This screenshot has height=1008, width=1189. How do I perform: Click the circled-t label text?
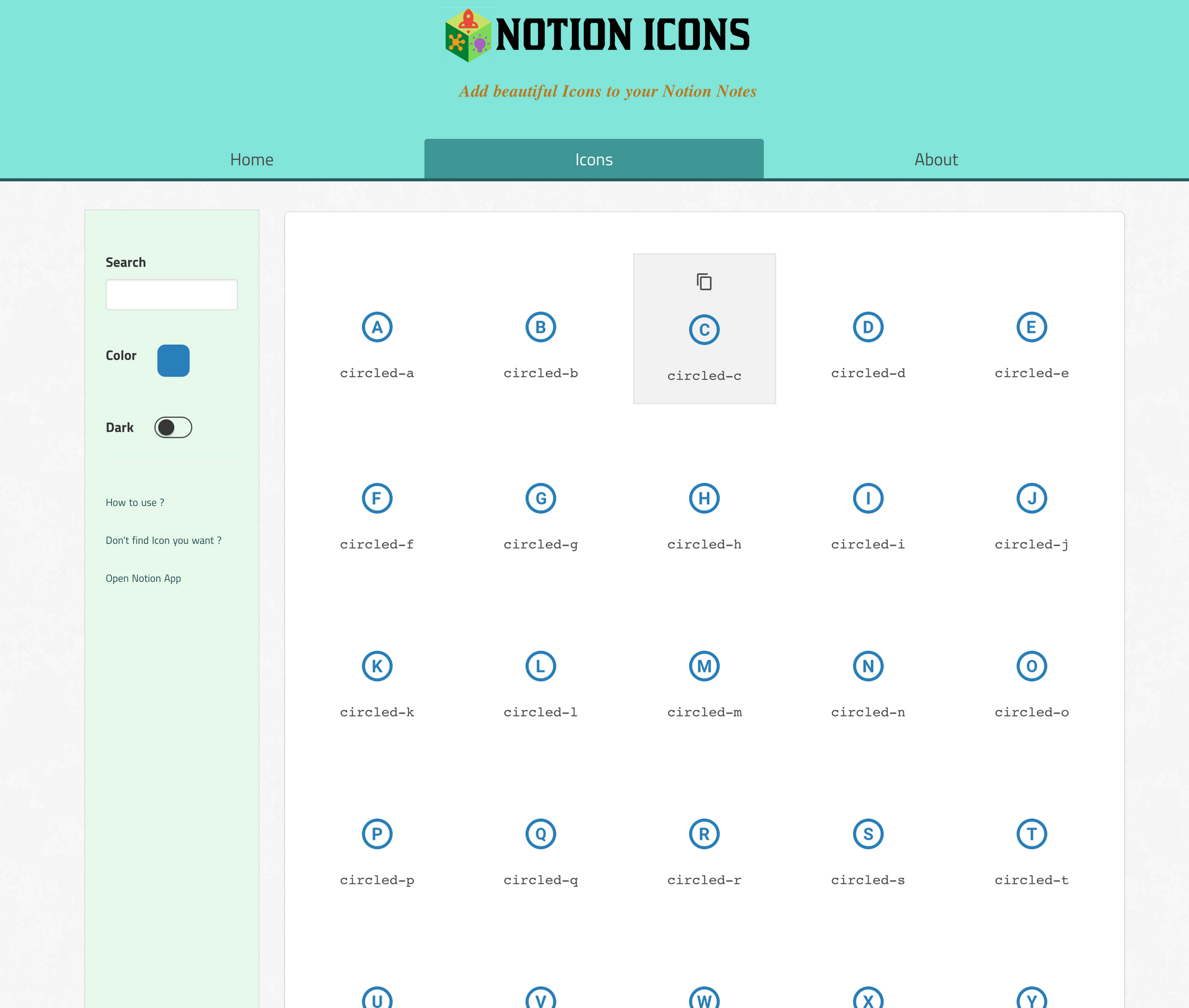pyautogui.click(x=1031, y=880)
